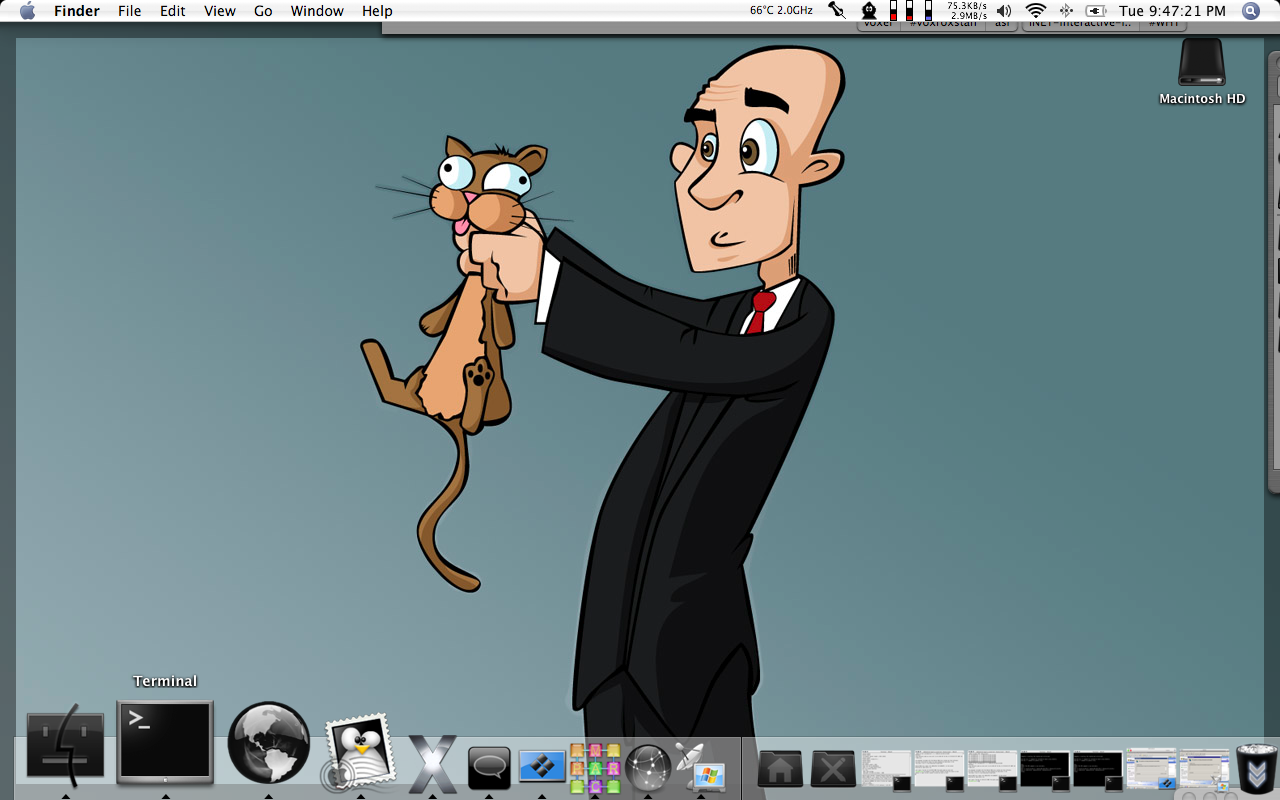
Task: Restore first minimized window thumbnail in dock
Action: pos(886,768)
